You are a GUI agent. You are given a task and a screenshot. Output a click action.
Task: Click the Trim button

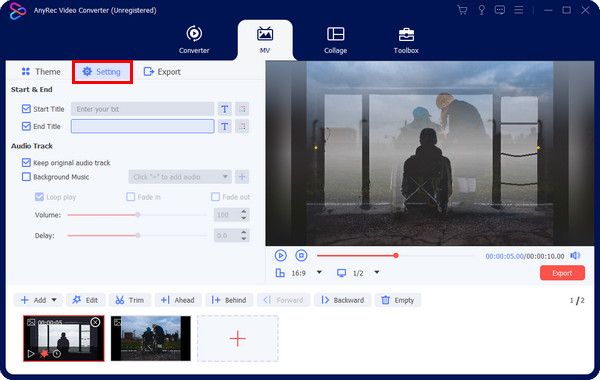click(x=130, y=300)
